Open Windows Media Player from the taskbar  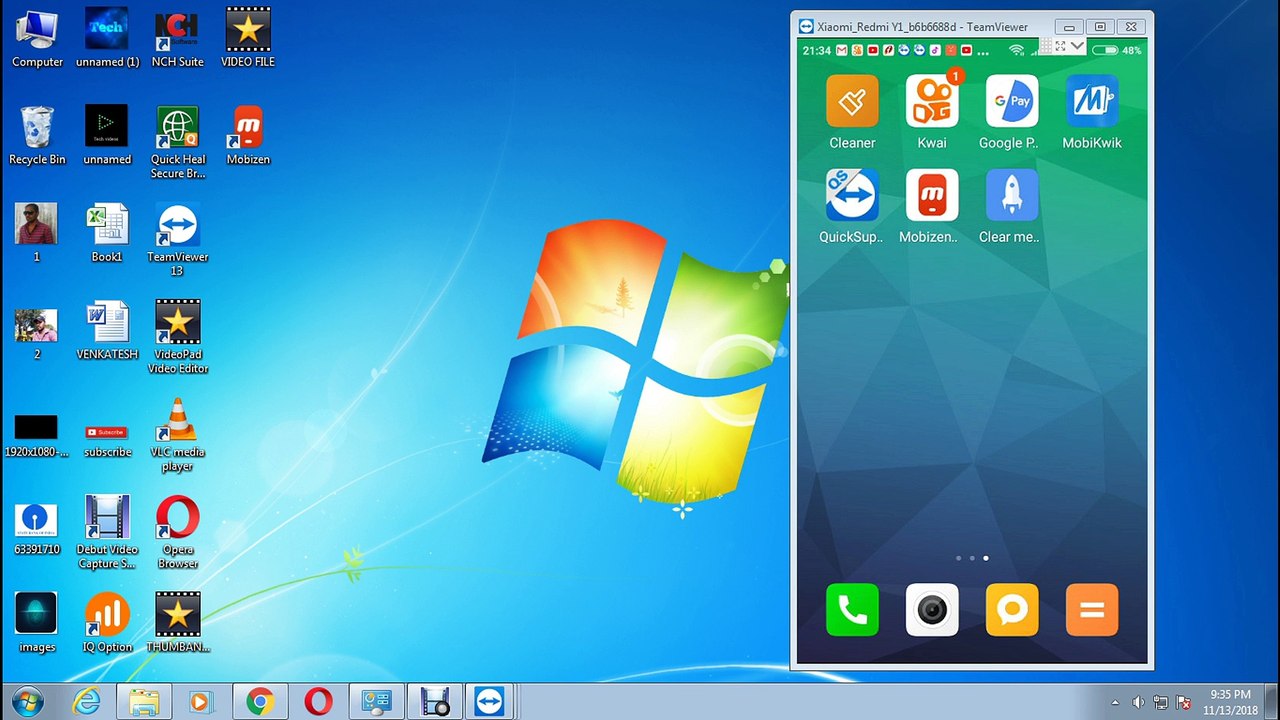[200, 702]
